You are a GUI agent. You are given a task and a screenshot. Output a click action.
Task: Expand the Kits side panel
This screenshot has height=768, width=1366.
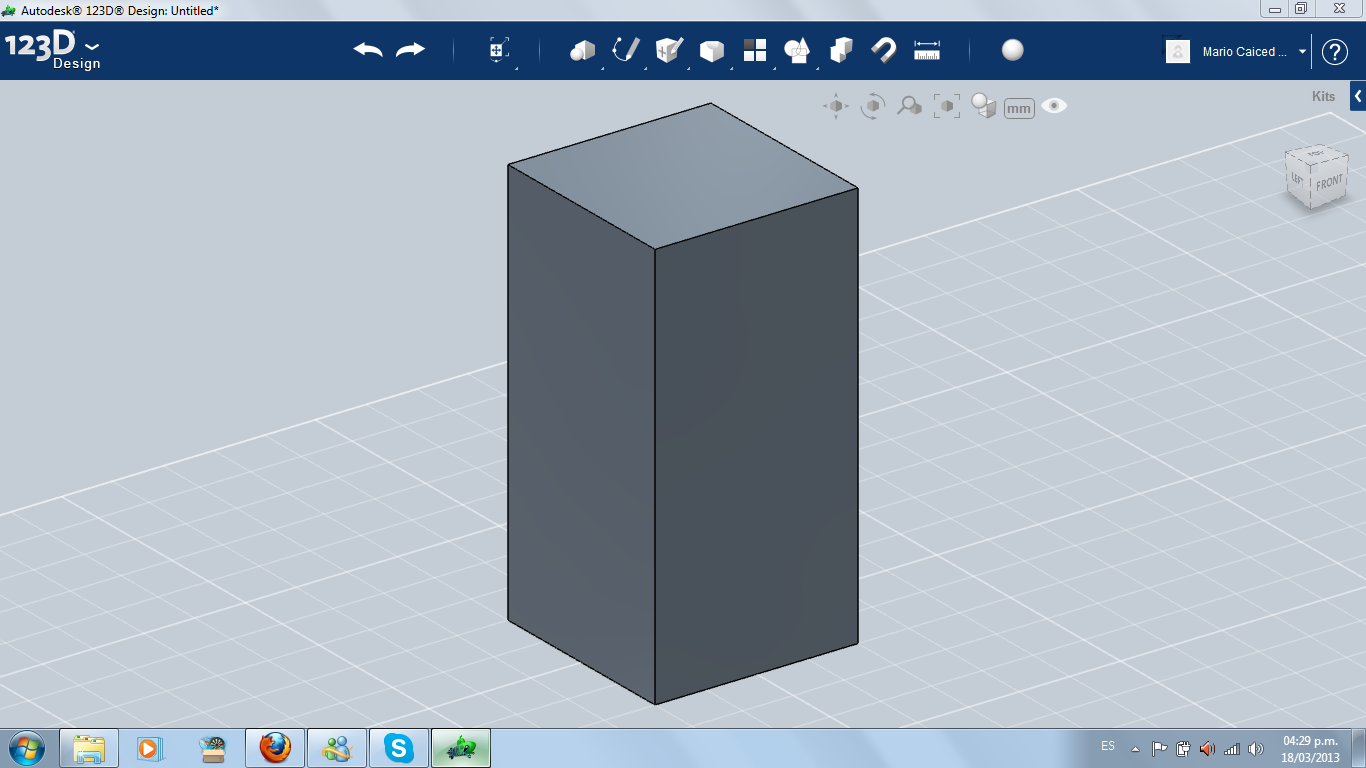[1358, 96]
